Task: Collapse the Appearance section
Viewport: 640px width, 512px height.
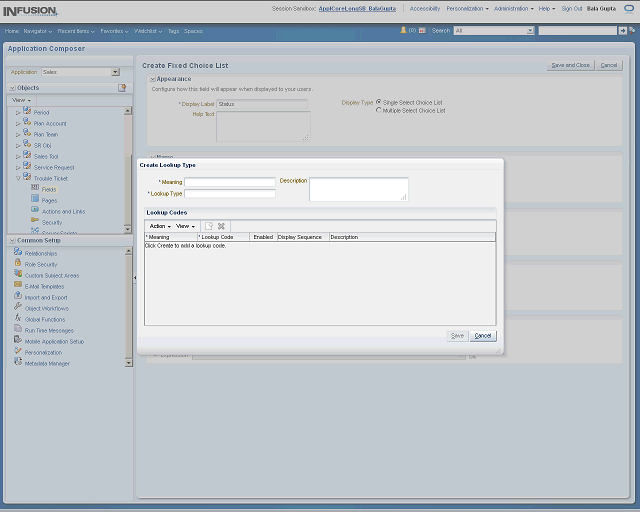Action: pyautogui.click(x=153, y=79)
